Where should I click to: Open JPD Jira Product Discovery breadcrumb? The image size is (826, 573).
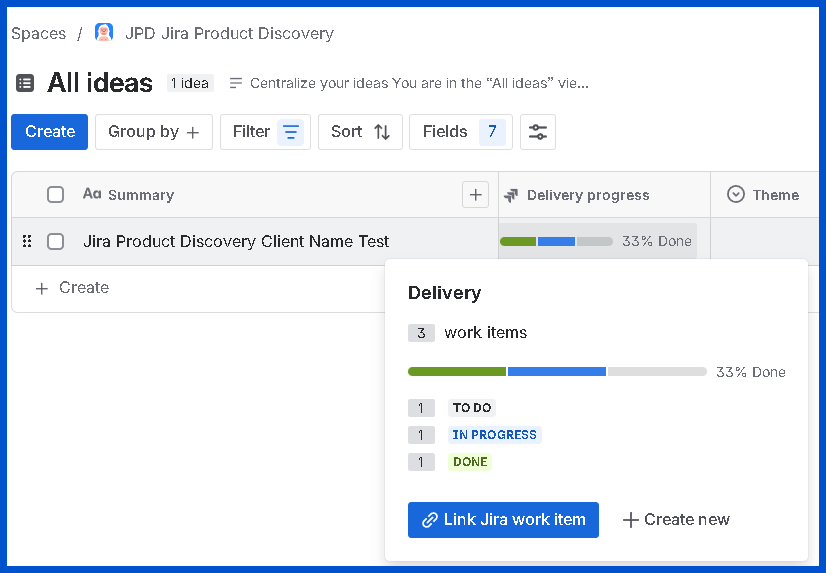[230, 33]
